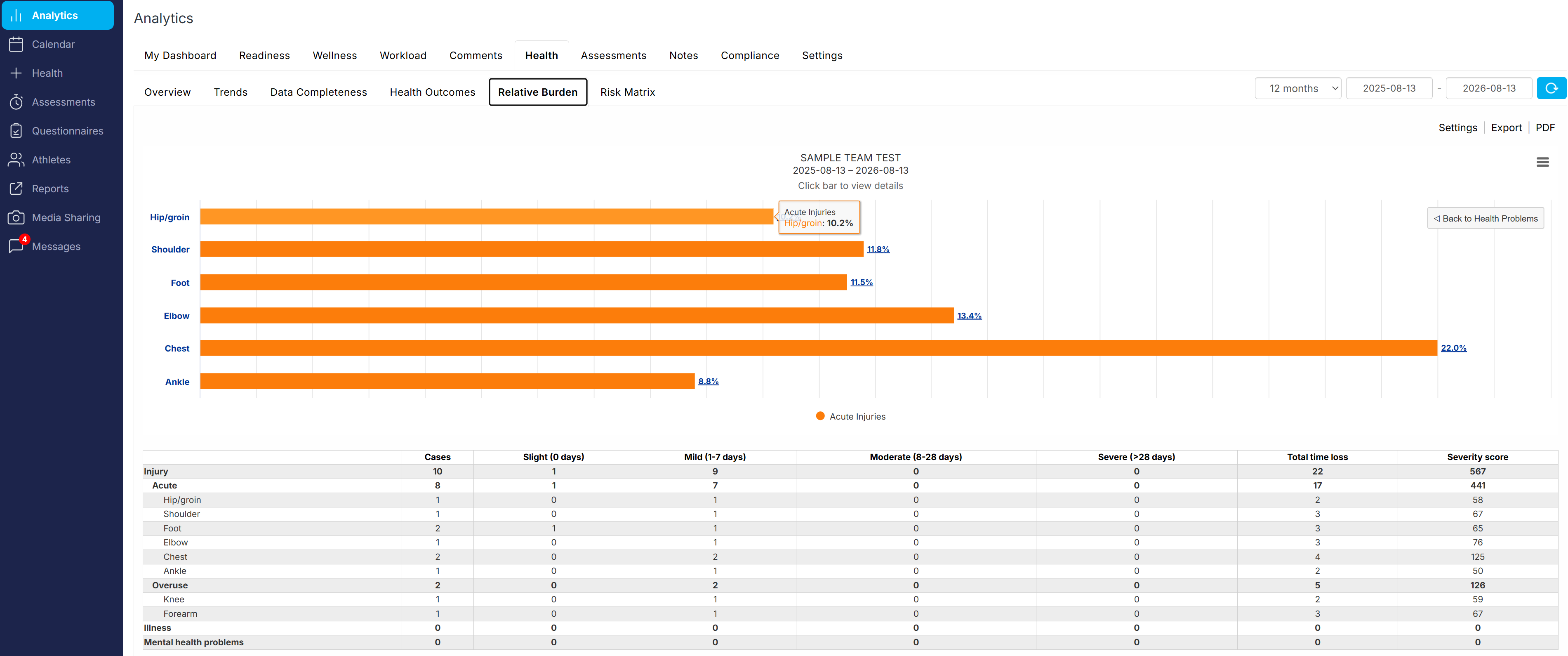Open the Media Sharing camera icon

(x=16, y=217)
